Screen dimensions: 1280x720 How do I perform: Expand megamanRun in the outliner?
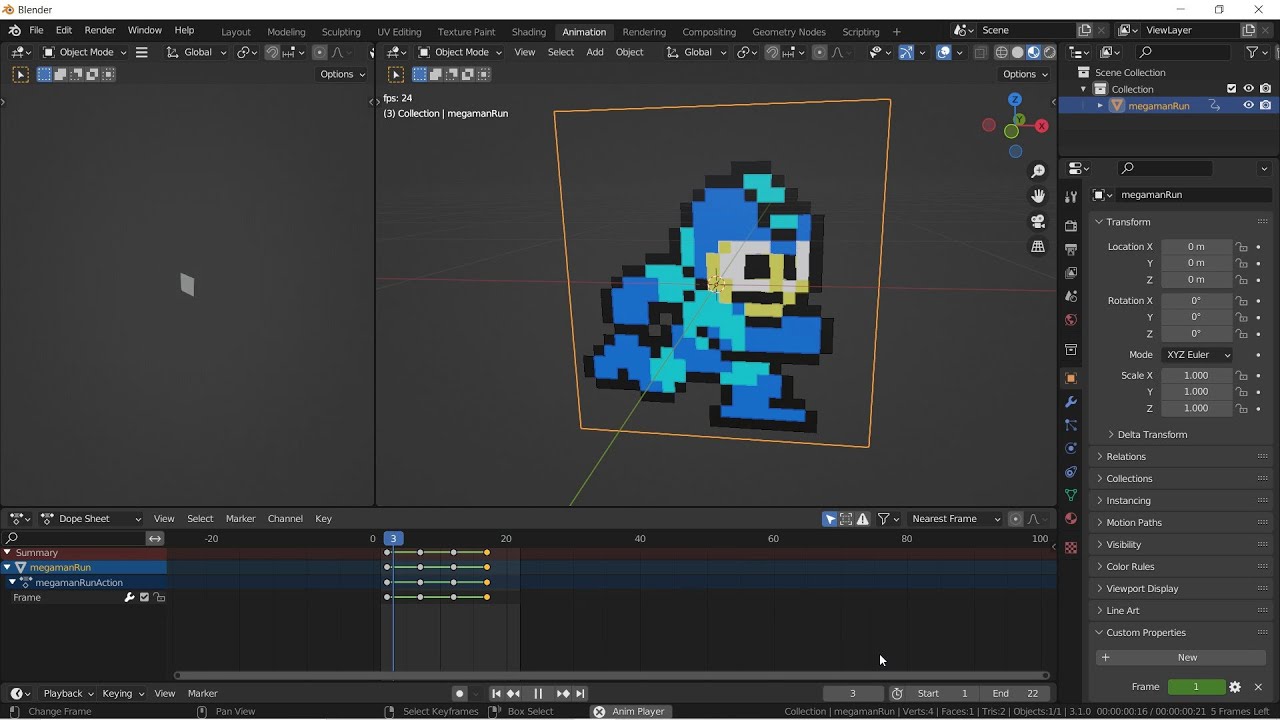point(1100,105)
